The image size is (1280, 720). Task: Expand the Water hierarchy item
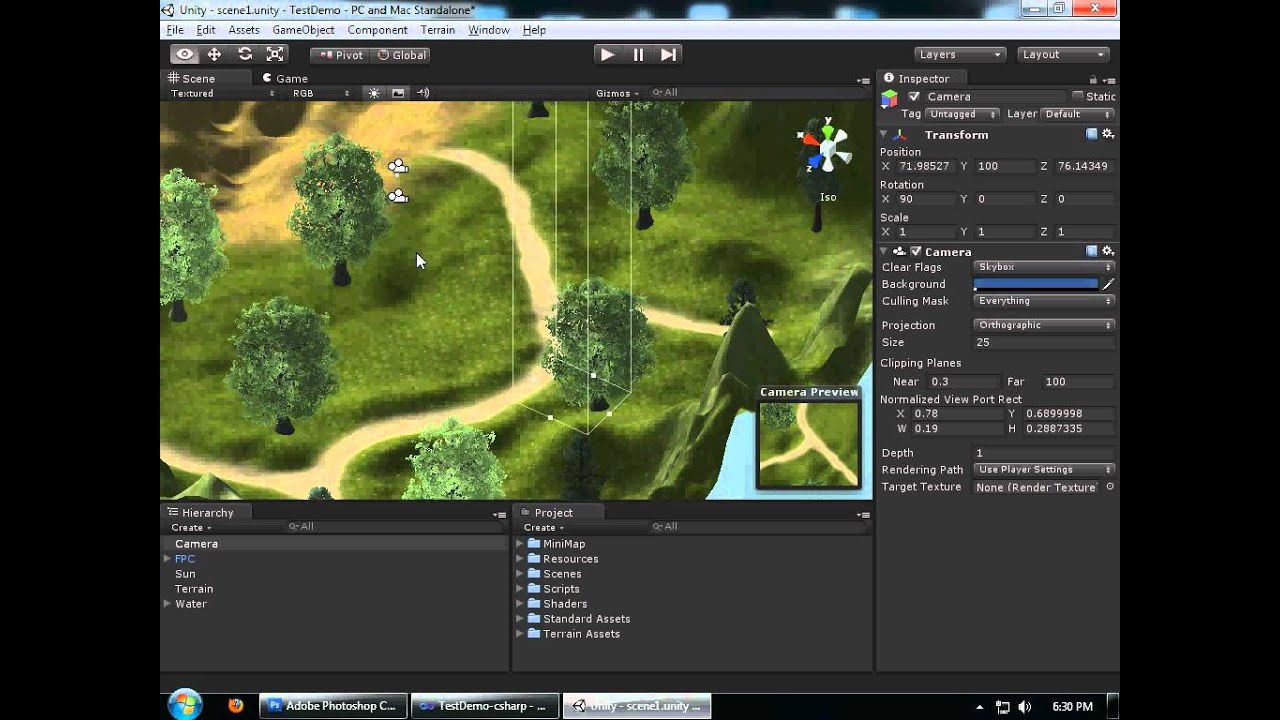167,604
